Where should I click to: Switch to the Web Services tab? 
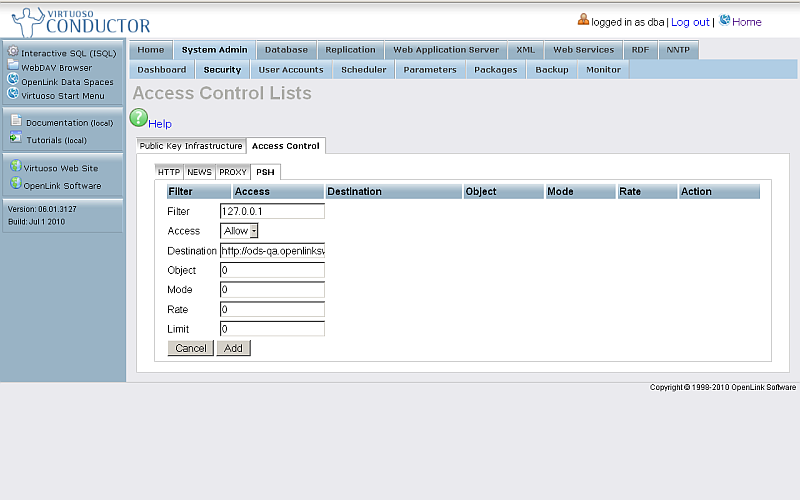[584, 50]
